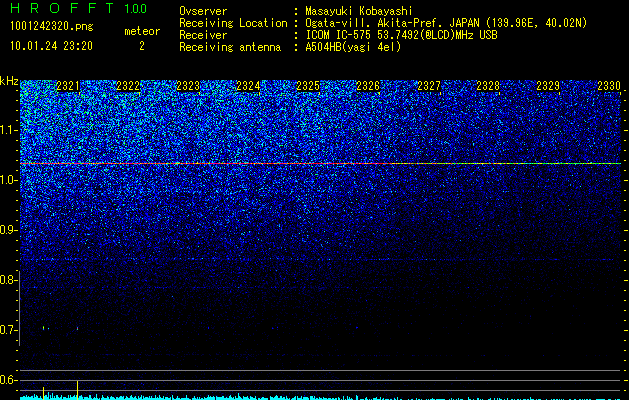Select the observer name Masayuki Kobayashi

pos(359,11)
